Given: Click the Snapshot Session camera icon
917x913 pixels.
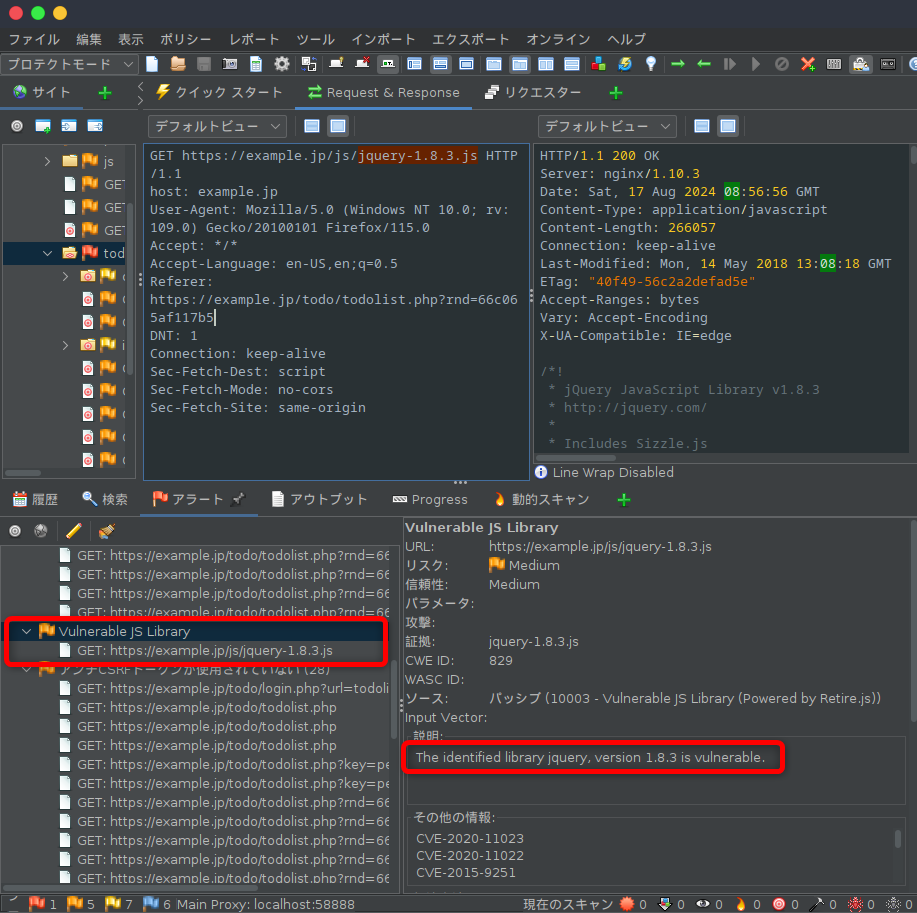Looking at the screenshot, I should pyautogui.click(x=230, y=64).
